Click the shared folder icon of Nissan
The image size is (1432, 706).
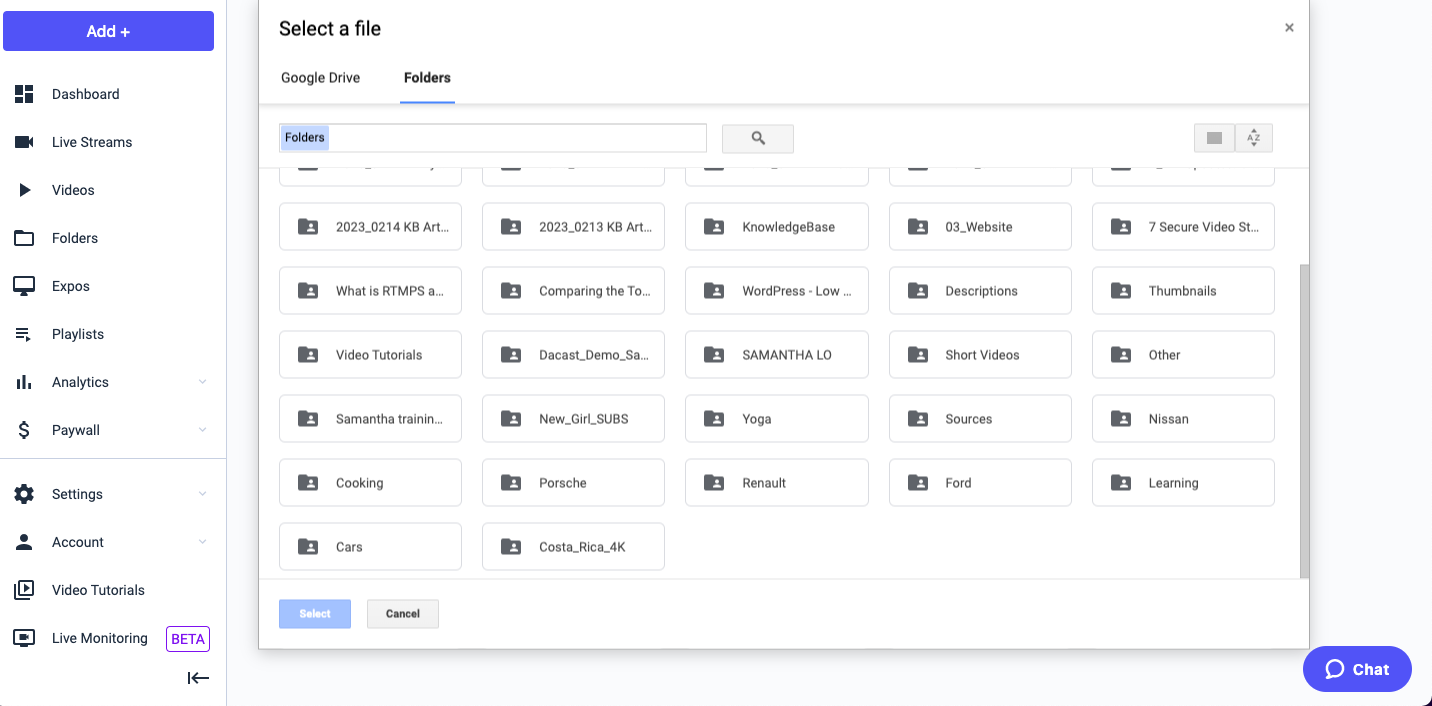click(x=1121, y=419)
